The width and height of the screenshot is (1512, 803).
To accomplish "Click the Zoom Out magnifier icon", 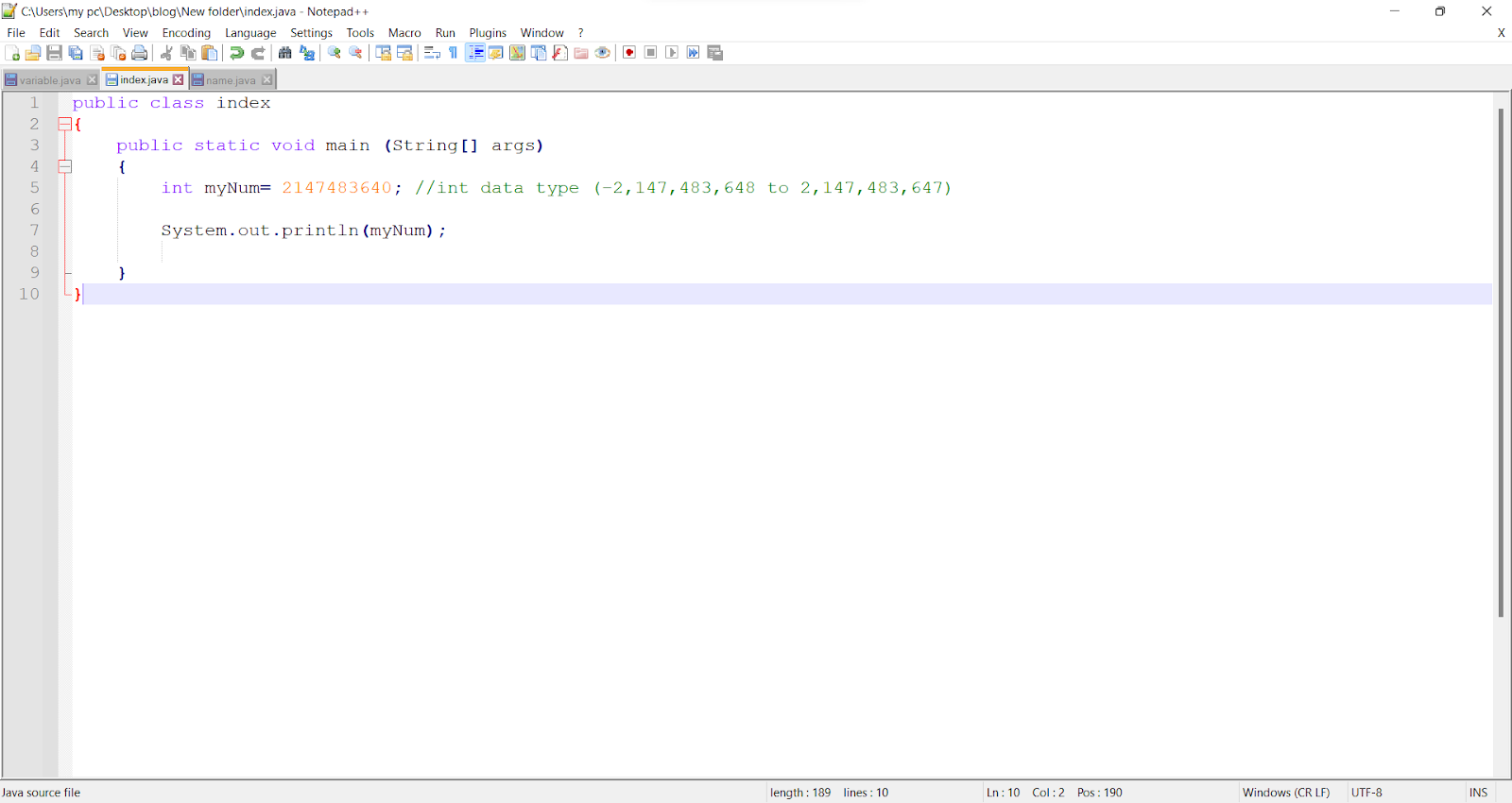I will [355, 53].
